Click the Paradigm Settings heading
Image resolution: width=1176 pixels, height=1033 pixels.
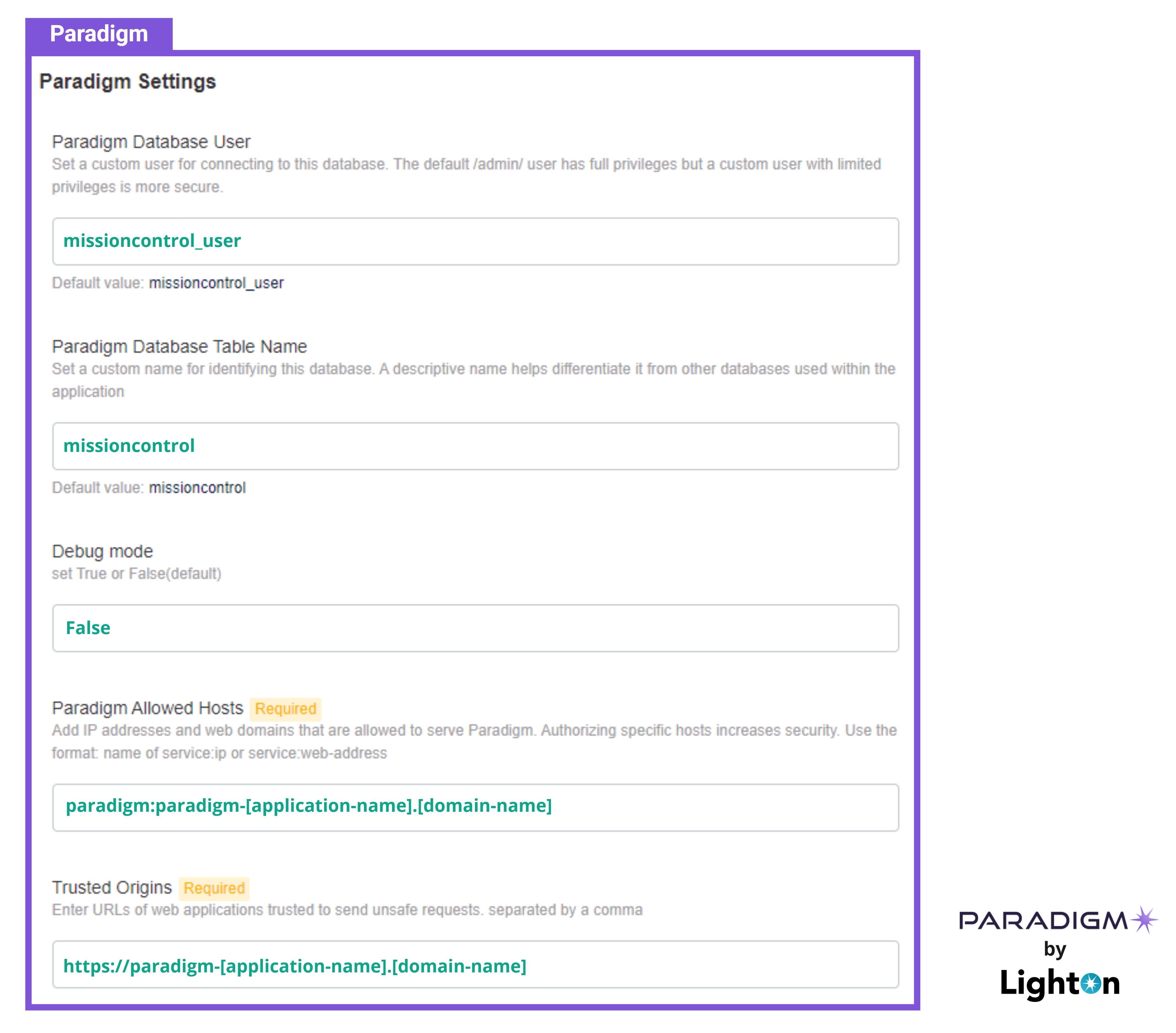(x=128, y=82)
